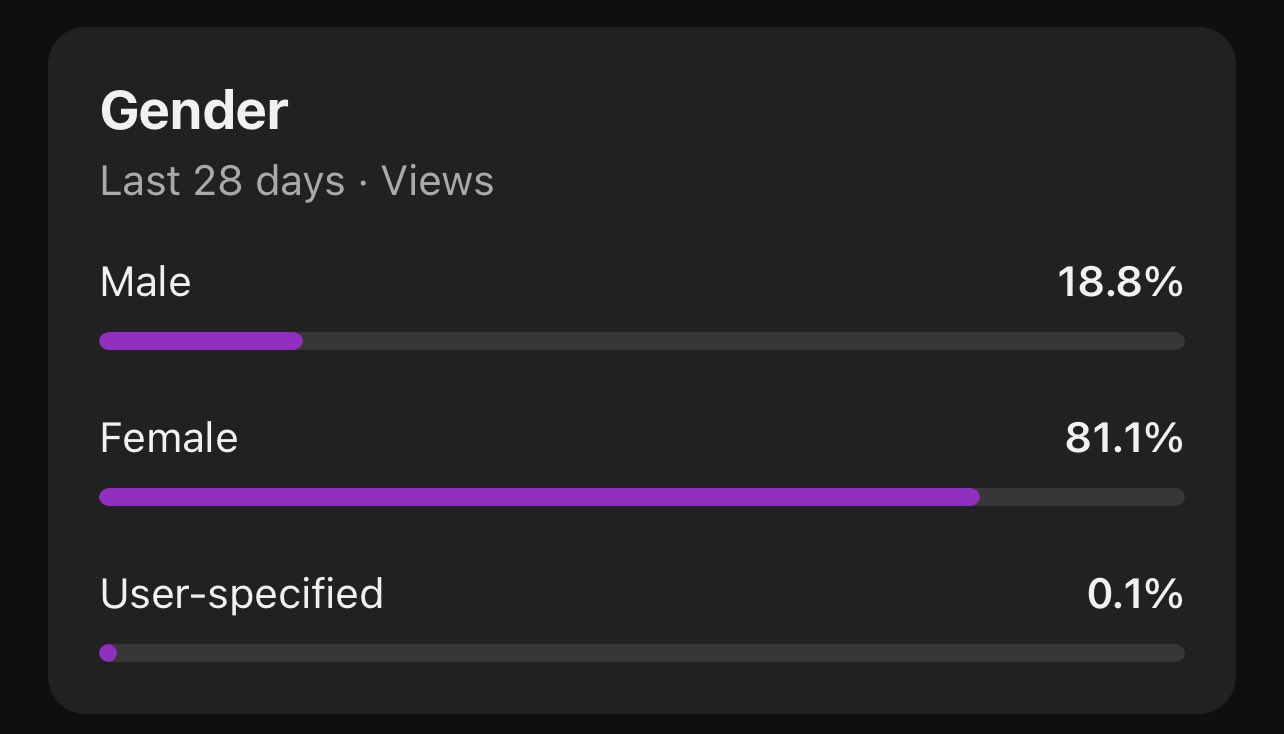
Task: Click the purple filled Female bar
Action: (x=540, y=497)
